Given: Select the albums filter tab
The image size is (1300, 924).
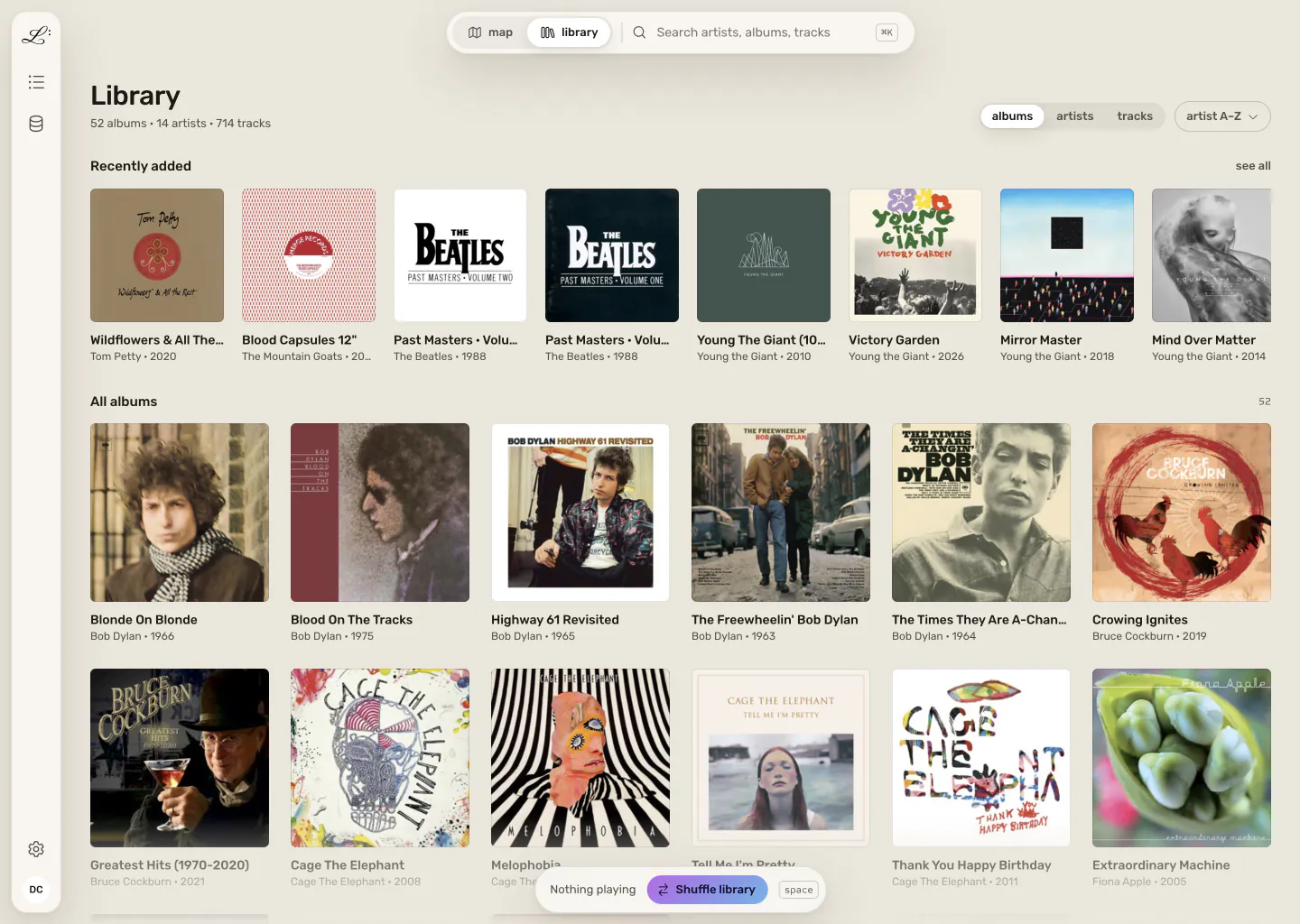Looking at the screenshot, I should pyautogui.click(x=1012, y=116).
